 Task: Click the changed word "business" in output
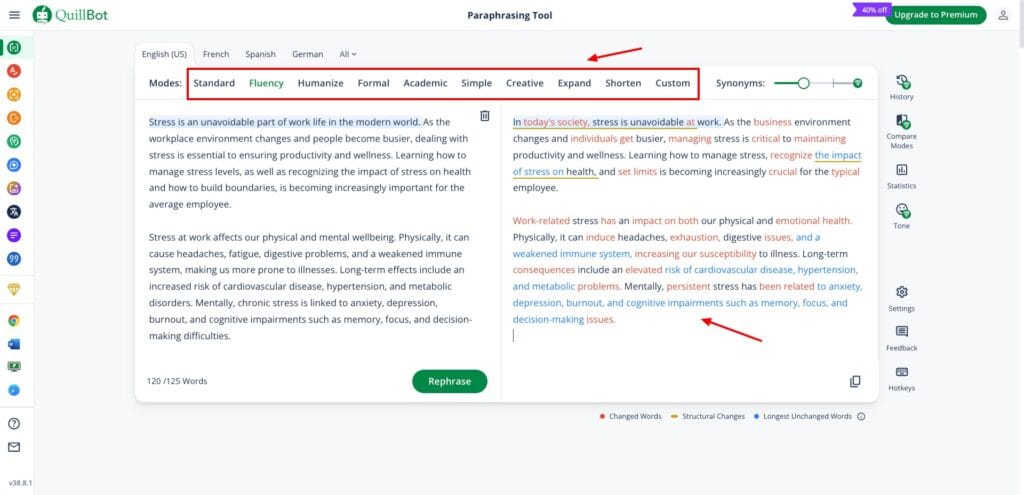(772, 121)
